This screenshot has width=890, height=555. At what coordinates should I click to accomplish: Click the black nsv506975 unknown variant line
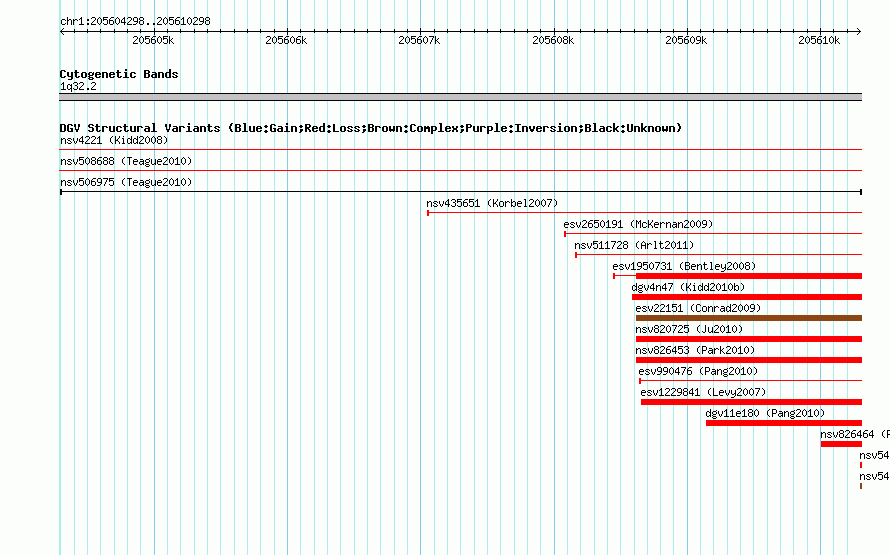coord(461,192)
